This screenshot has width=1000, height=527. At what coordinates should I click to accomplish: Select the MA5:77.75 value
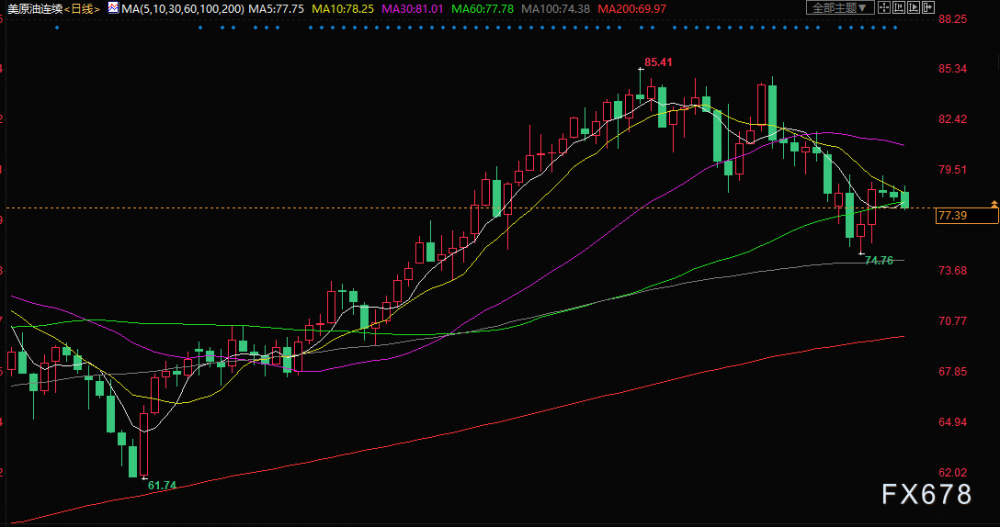(x=276, y=9)
